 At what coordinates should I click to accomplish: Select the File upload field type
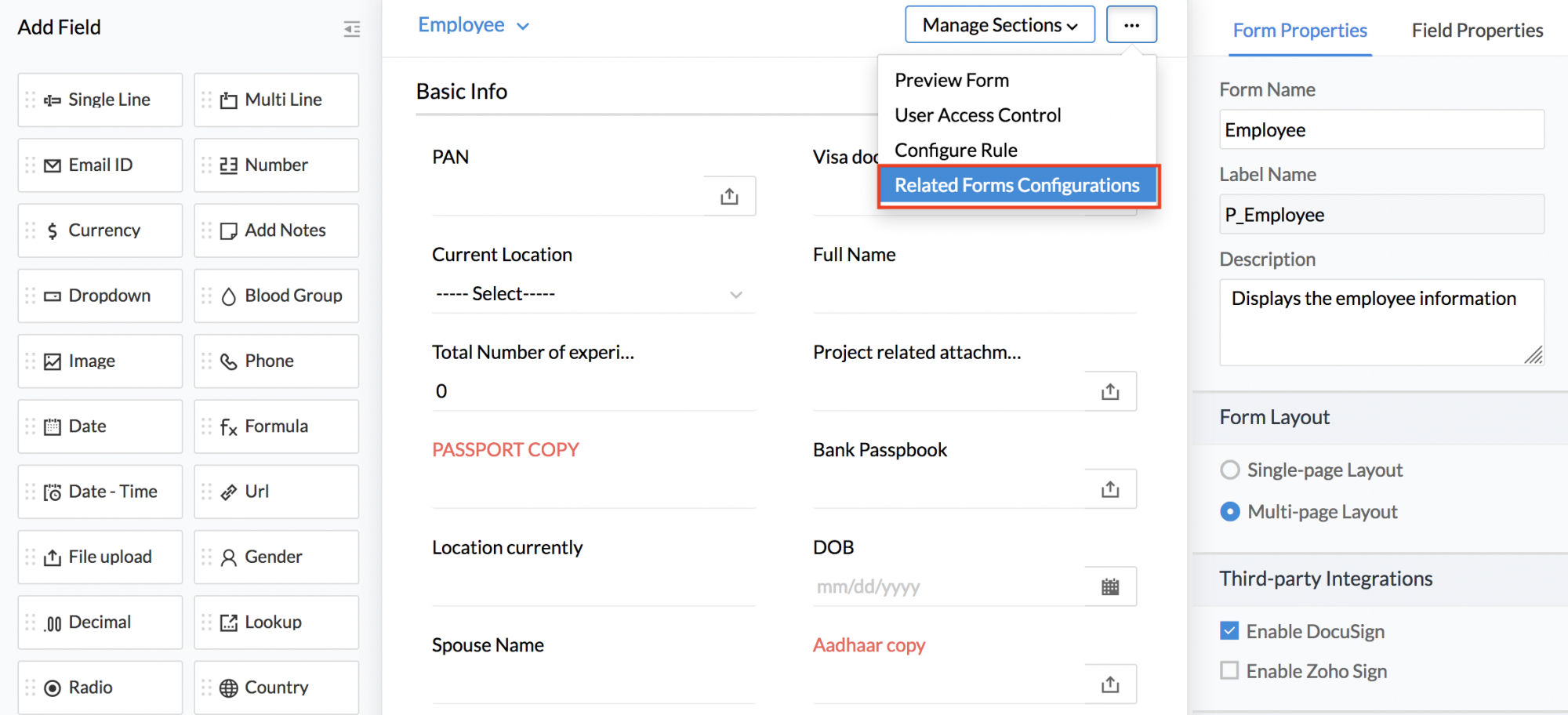(x=100, y=557)
